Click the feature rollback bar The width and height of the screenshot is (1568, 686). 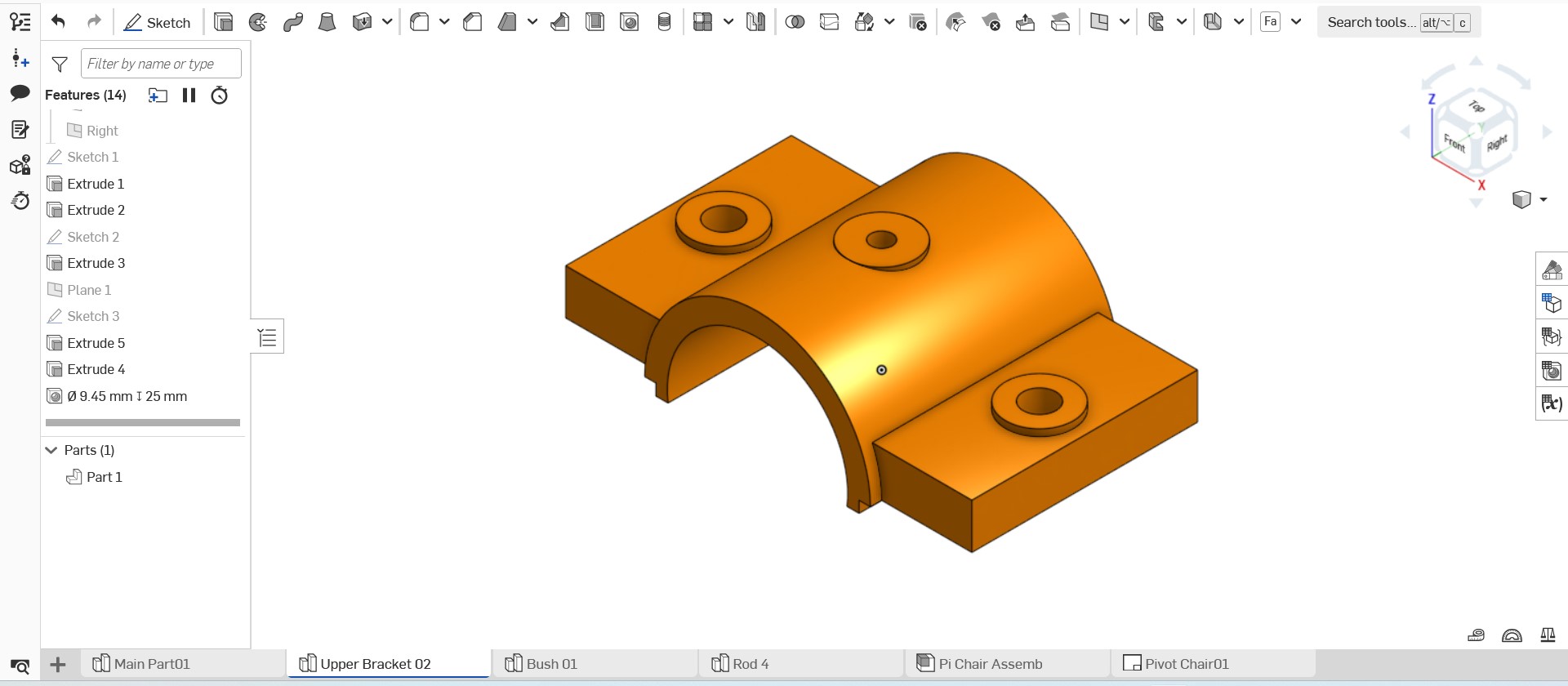click(x=143, y=423)
